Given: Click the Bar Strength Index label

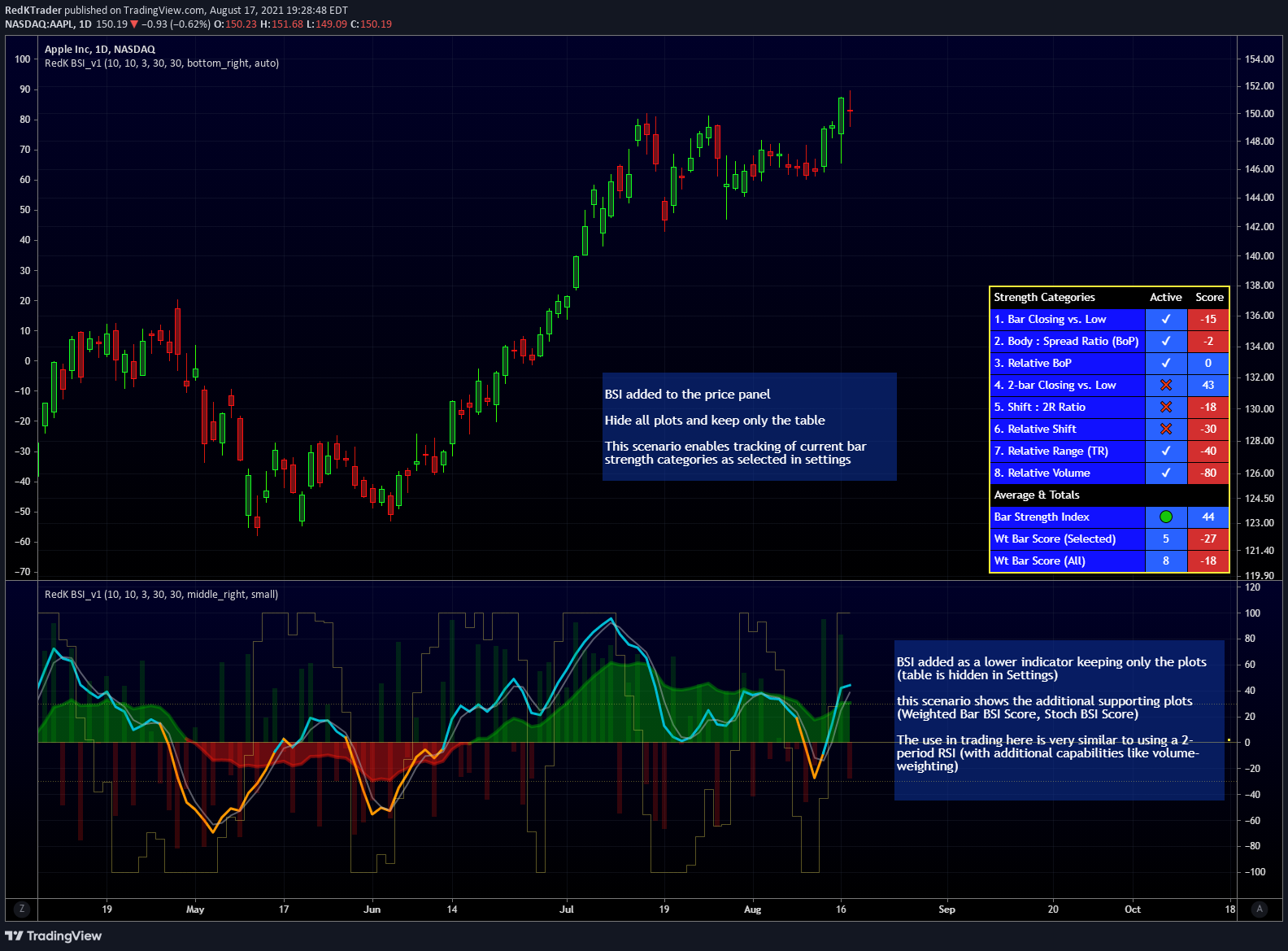Looking at the screenshot, I should pos(1068,517).
